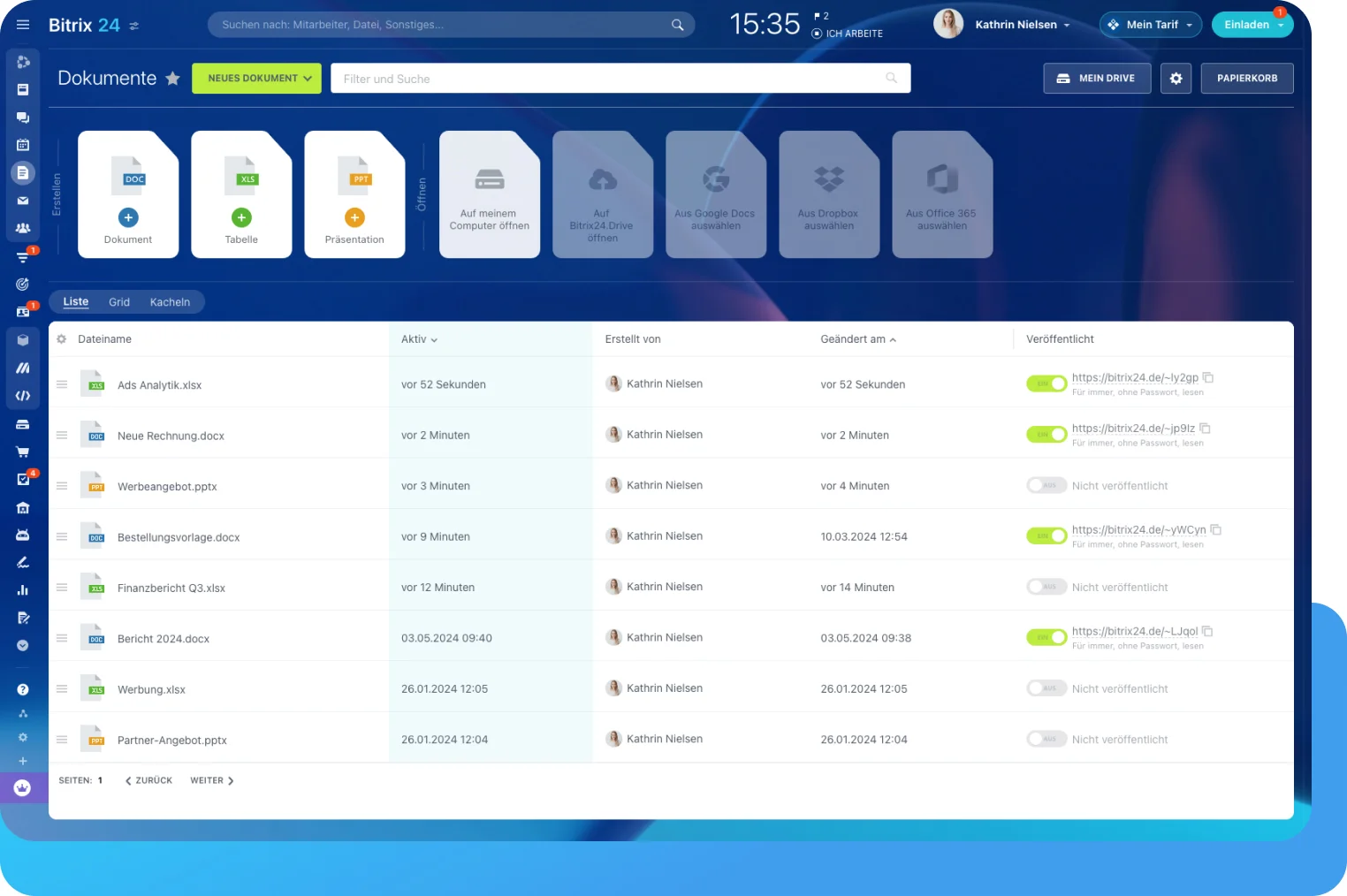Open the mail icon in left sidebar
This screenshot has height=896, width=1347.
tap(23, 201)
